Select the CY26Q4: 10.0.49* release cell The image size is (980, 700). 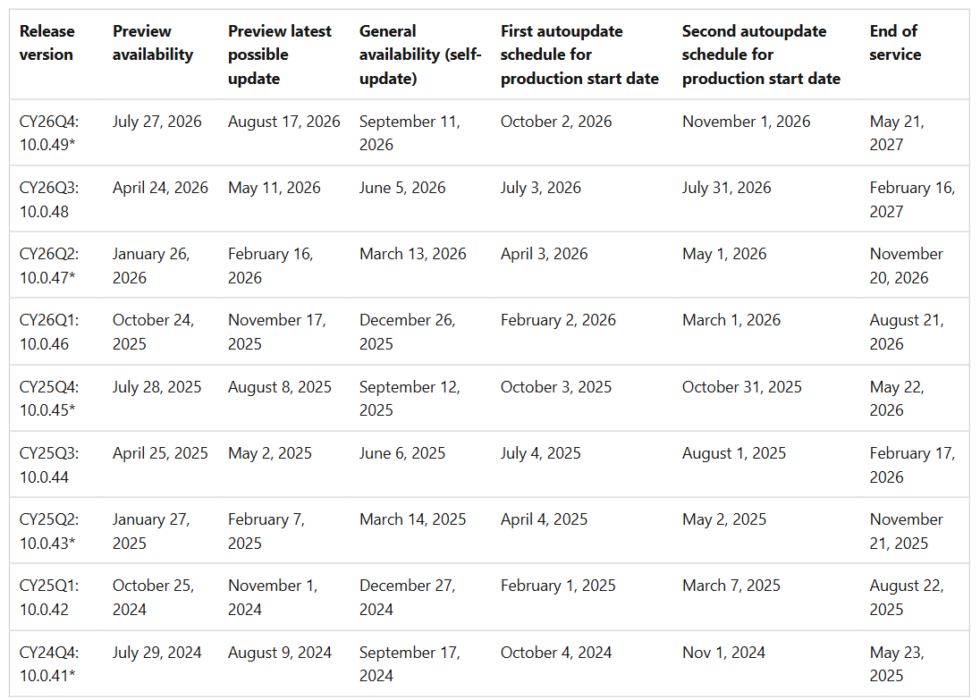click(48, 133)
